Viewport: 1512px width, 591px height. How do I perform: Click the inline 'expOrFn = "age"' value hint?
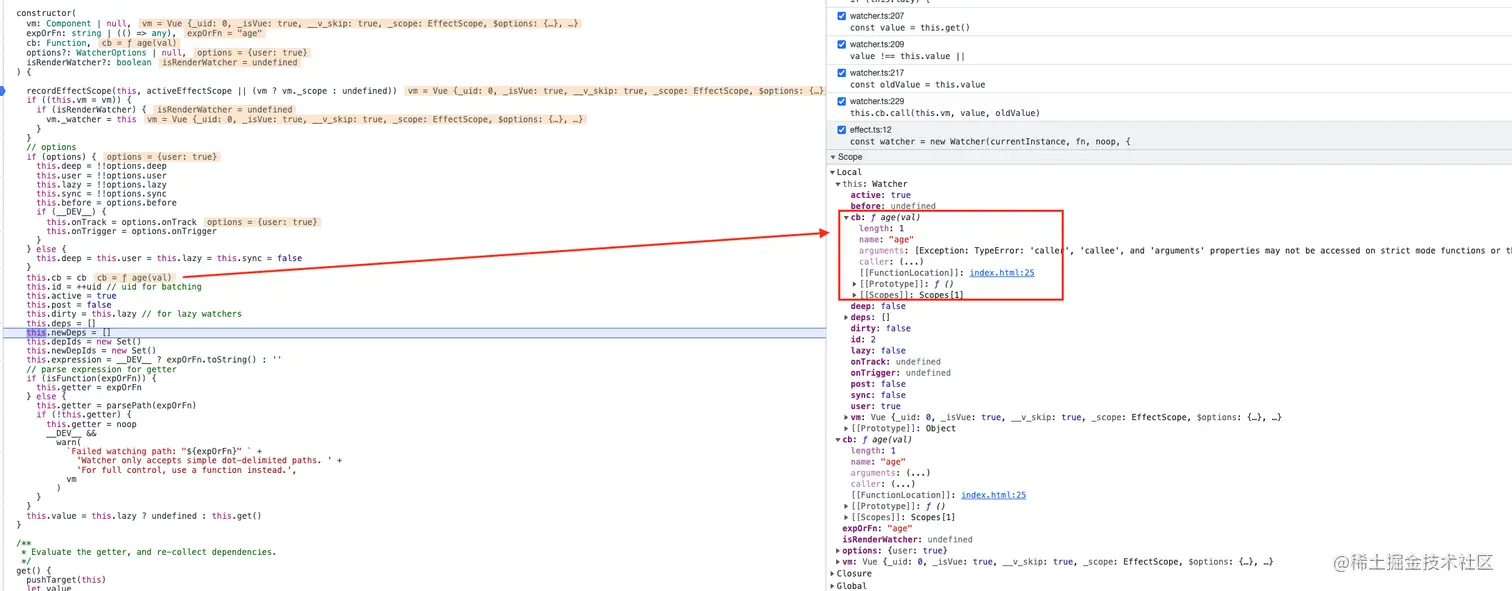pos(226,33)
